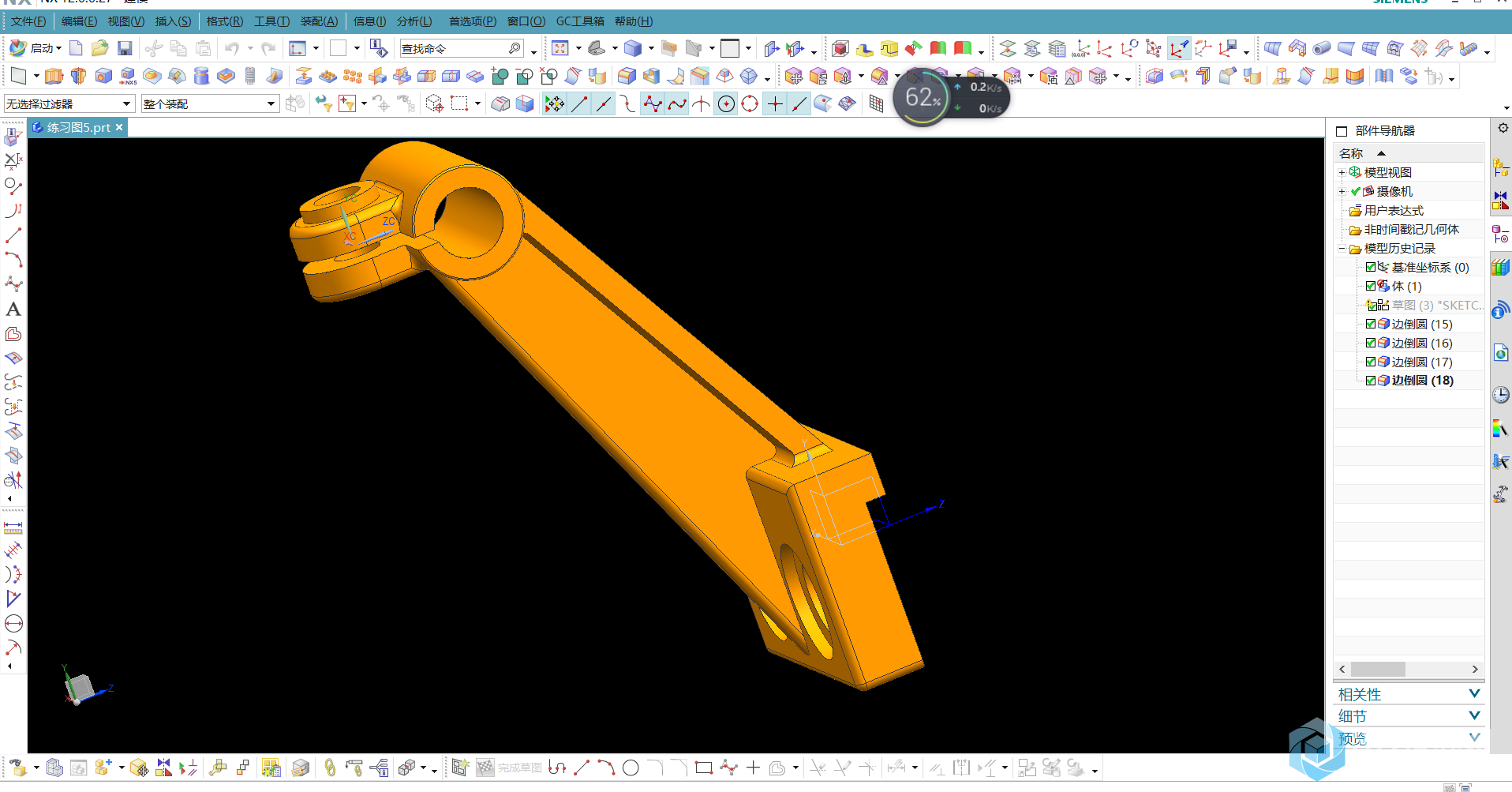Collapse the 模型历史记录 node
The width and height of the screenshot is (1512, 792).
point(1342,248)
